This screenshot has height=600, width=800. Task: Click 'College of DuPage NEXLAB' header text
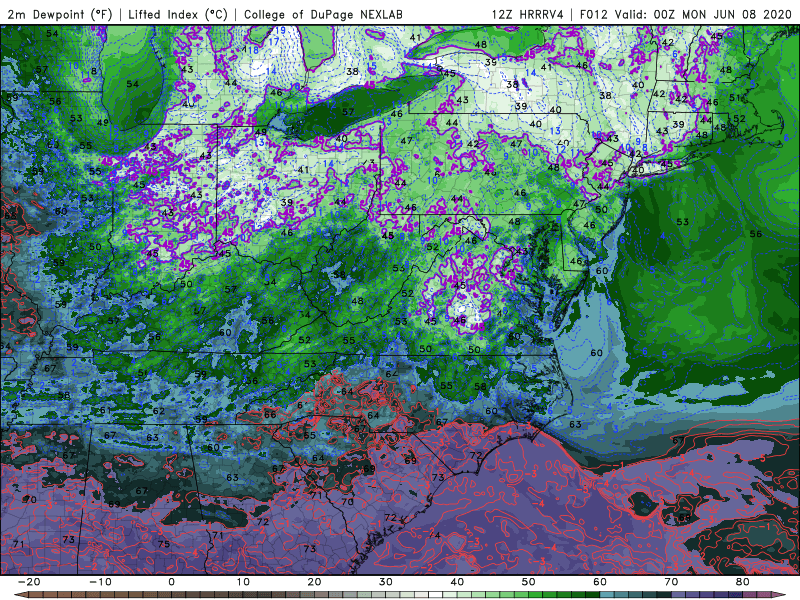tap(323, 15)
